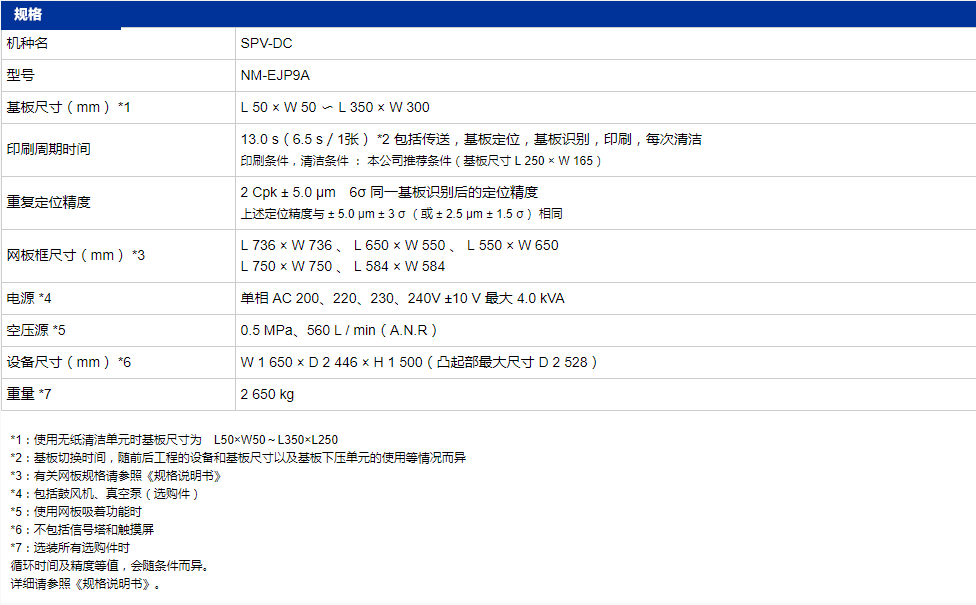Select the 印刷条件，清洁条件 sub-line
The width and height of the screenshot is (976, 605).
[x=421, y=161]
